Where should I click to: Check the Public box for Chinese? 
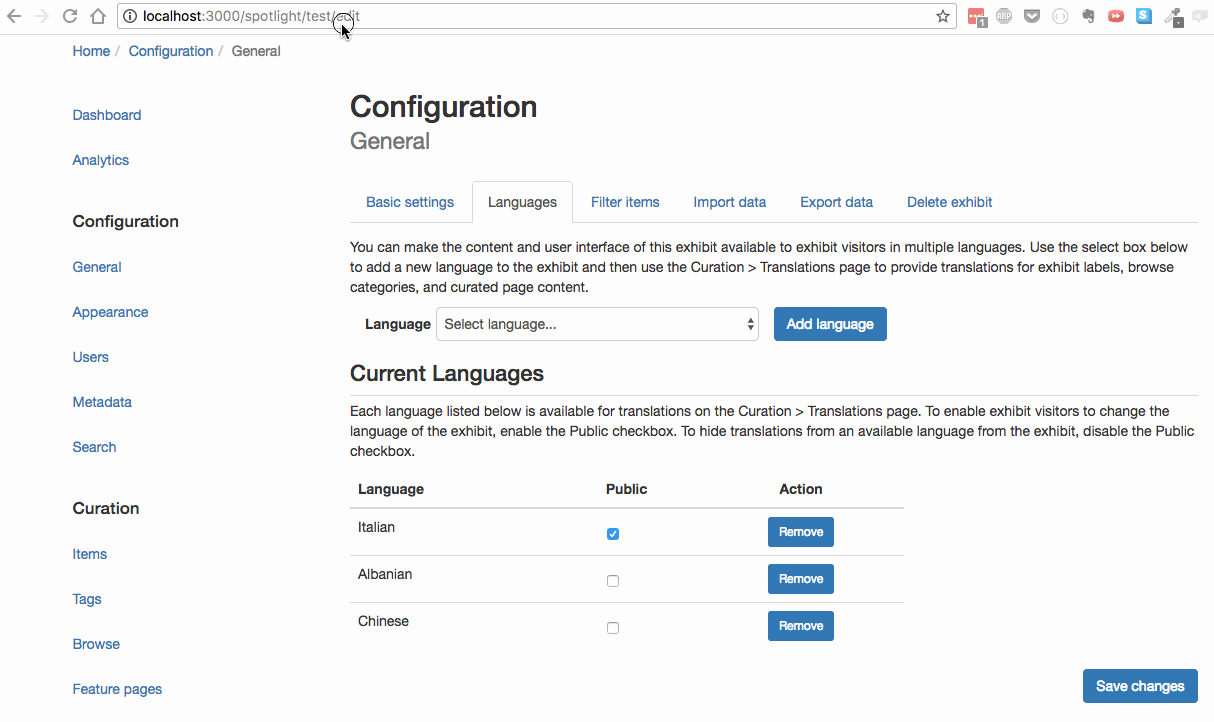click(x=613, y=627)
